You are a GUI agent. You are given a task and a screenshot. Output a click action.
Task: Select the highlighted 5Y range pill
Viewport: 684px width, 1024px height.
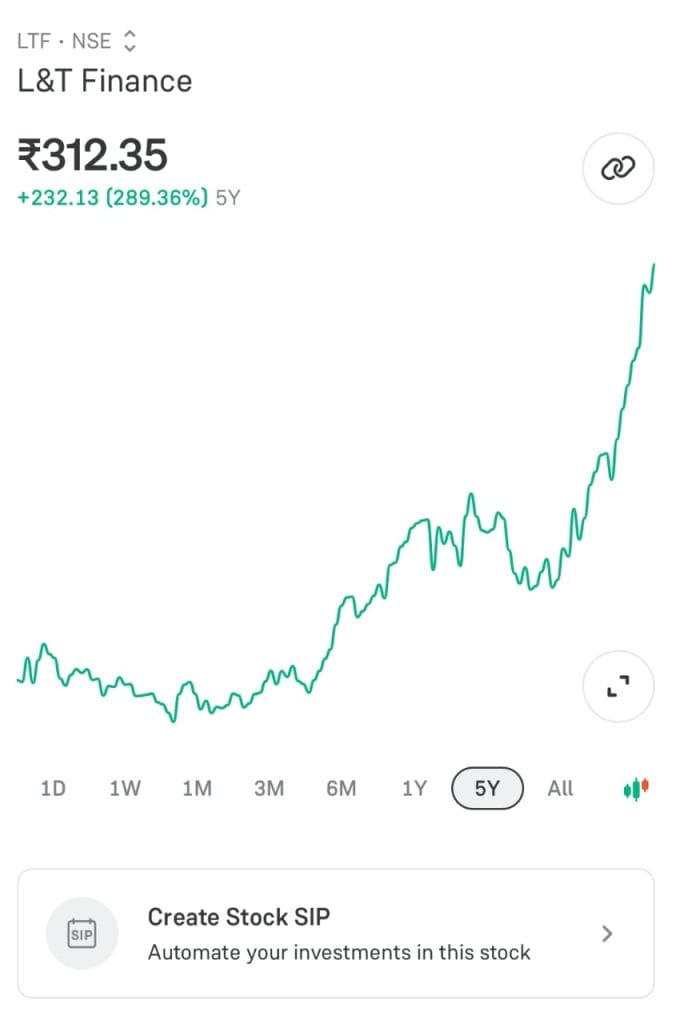(487, 788)
